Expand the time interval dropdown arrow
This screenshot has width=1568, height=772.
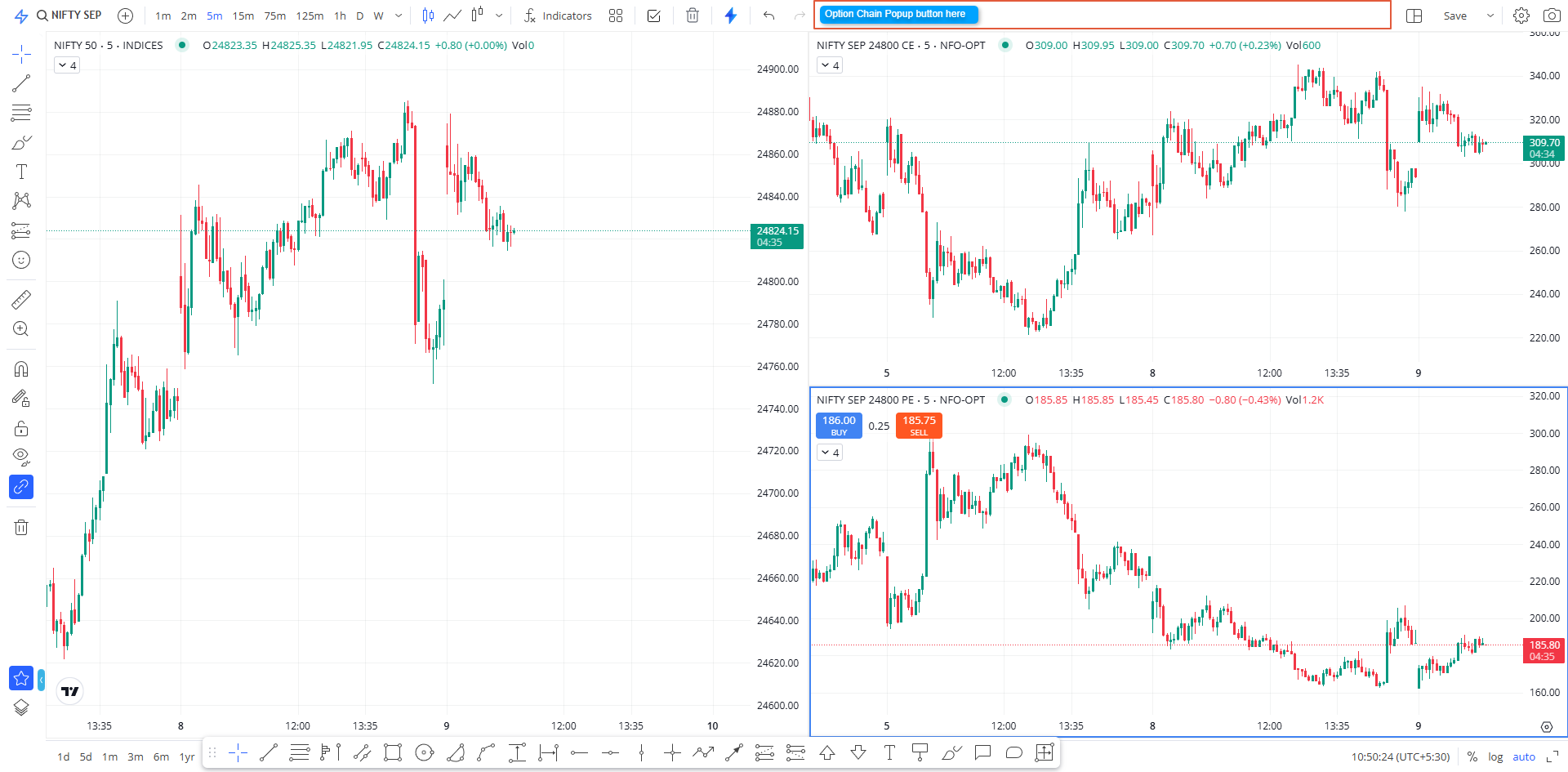pos(399,16)
